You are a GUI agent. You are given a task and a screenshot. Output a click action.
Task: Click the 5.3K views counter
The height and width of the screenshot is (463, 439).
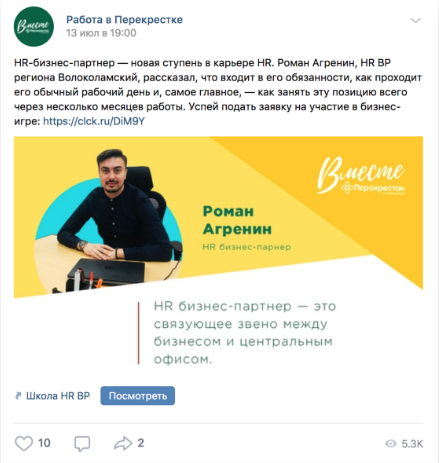[412, 444]
